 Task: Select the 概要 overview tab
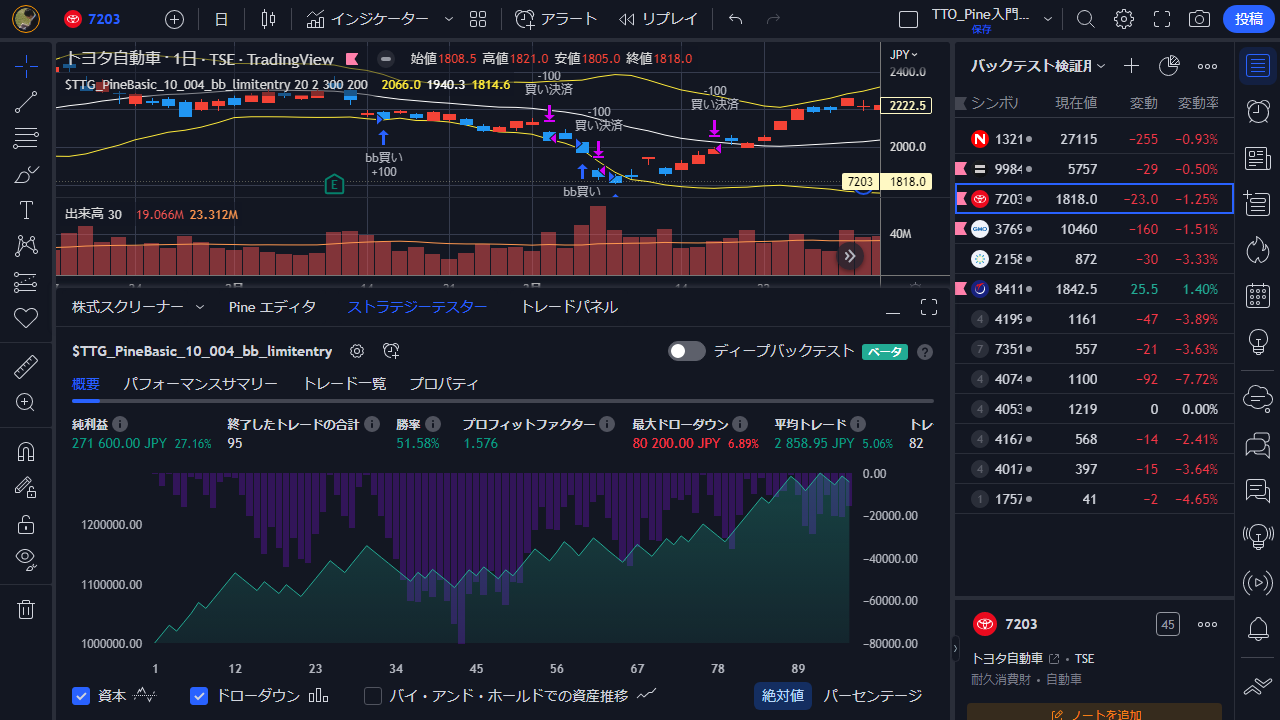coord(86,384)
